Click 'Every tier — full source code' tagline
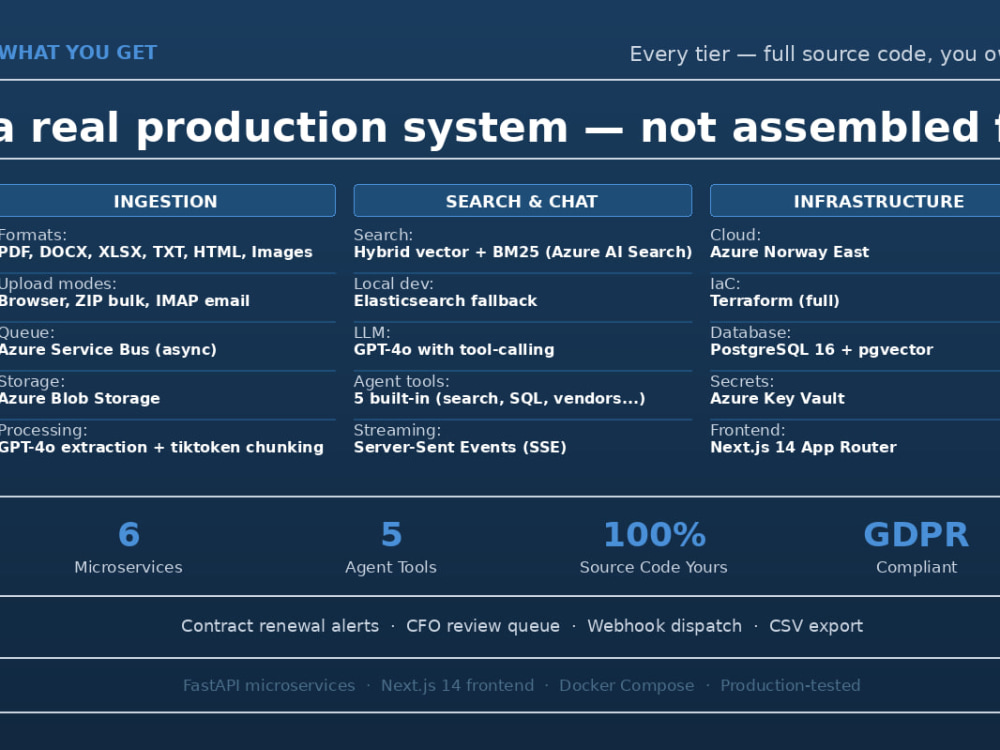The image size is (1000, 750). pos(781,54)
